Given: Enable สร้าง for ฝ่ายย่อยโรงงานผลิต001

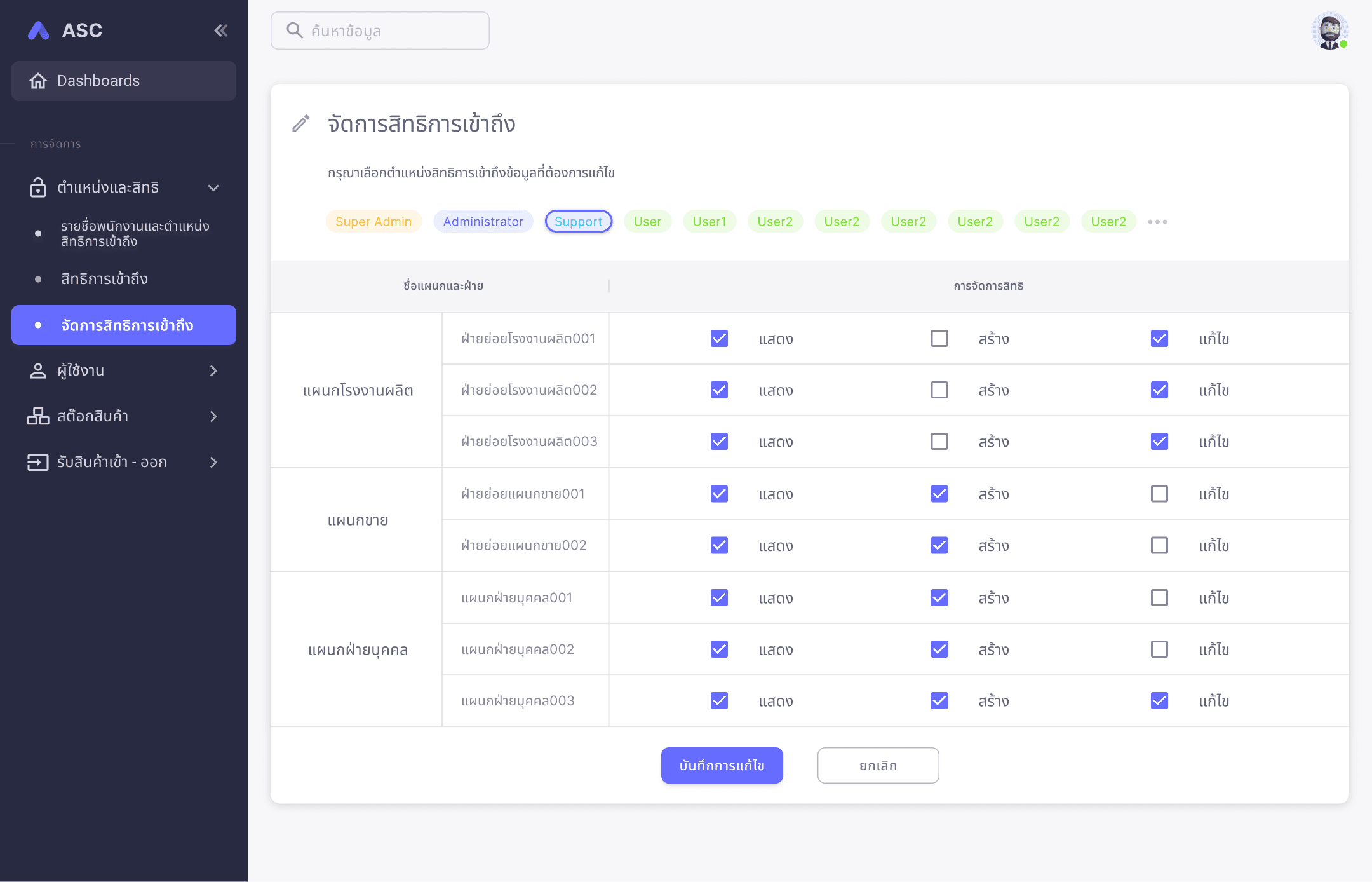Looking at the screenshot, I should tap(939, 338).
